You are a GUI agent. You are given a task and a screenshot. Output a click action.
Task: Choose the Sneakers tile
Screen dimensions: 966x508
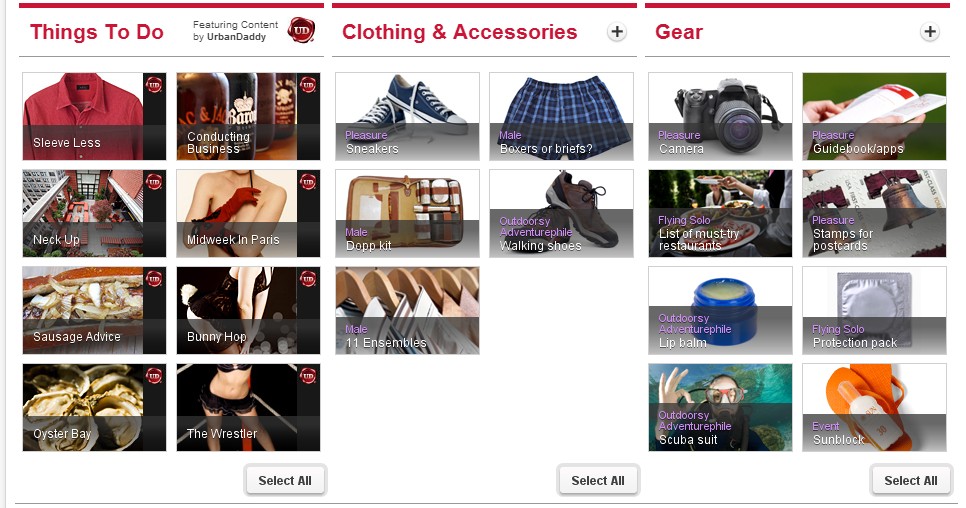tap(407, 116)
